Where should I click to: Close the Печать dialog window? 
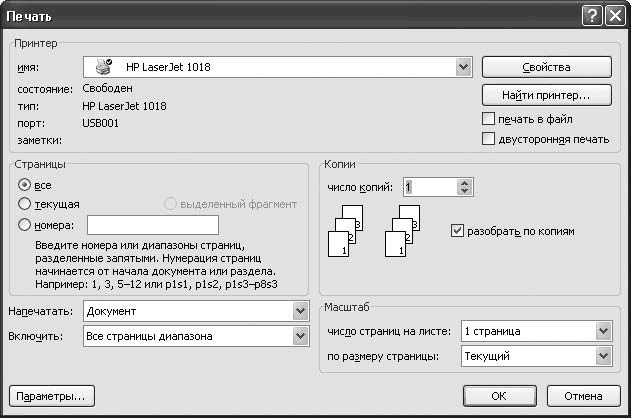click(x=614, y=15)
